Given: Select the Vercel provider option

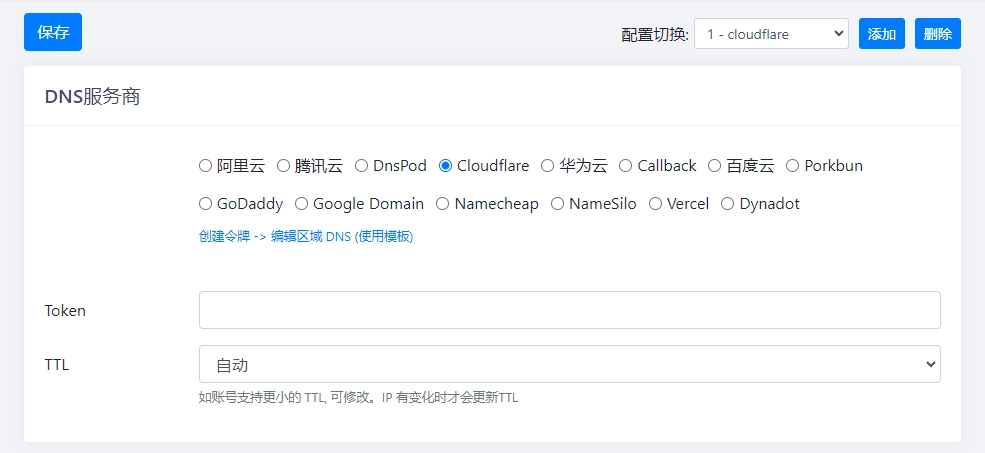Looking at the screenshot, I should pos(656,204).
